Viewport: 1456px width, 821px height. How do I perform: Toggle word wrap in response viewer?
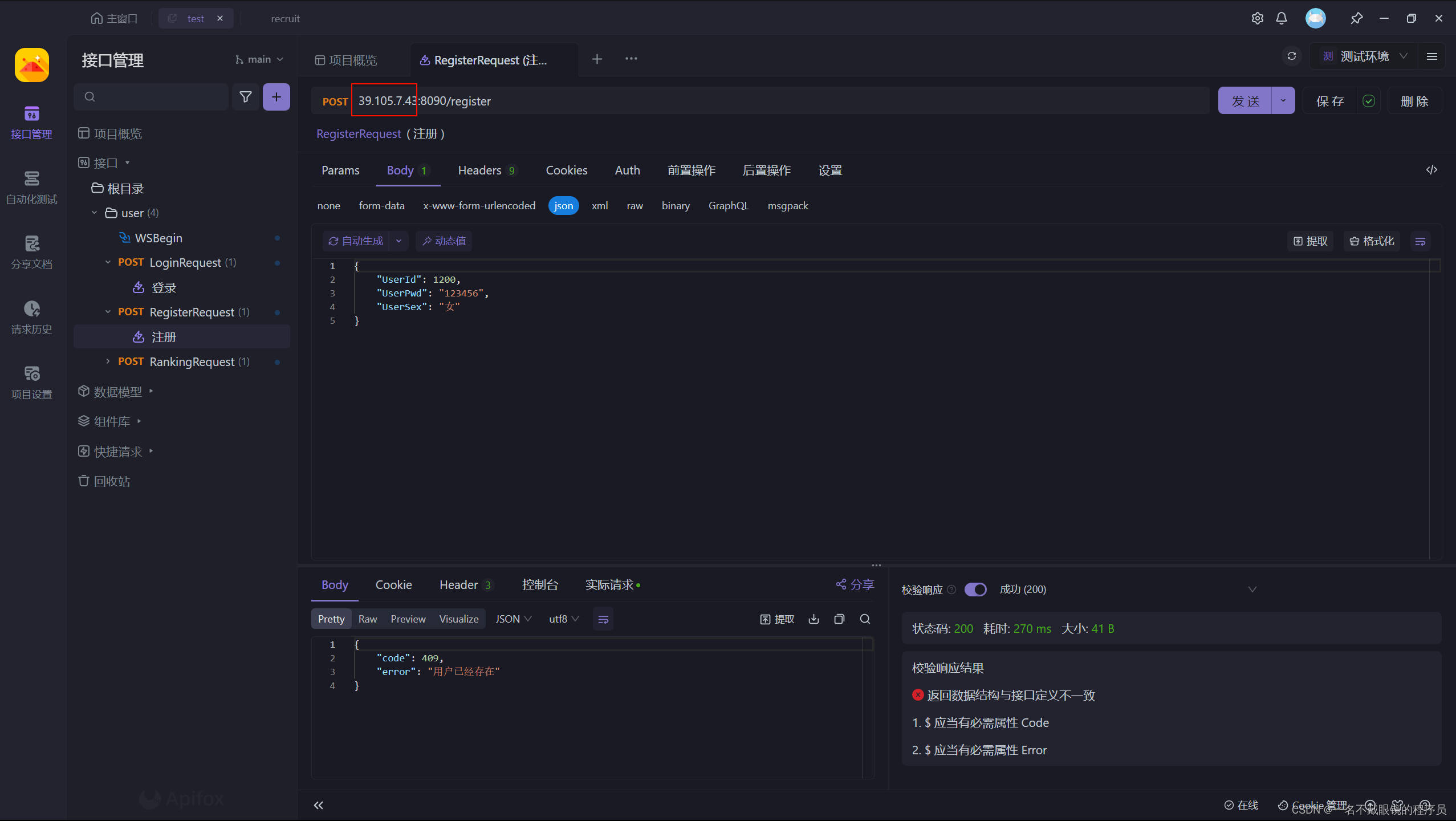pos(603,619)
